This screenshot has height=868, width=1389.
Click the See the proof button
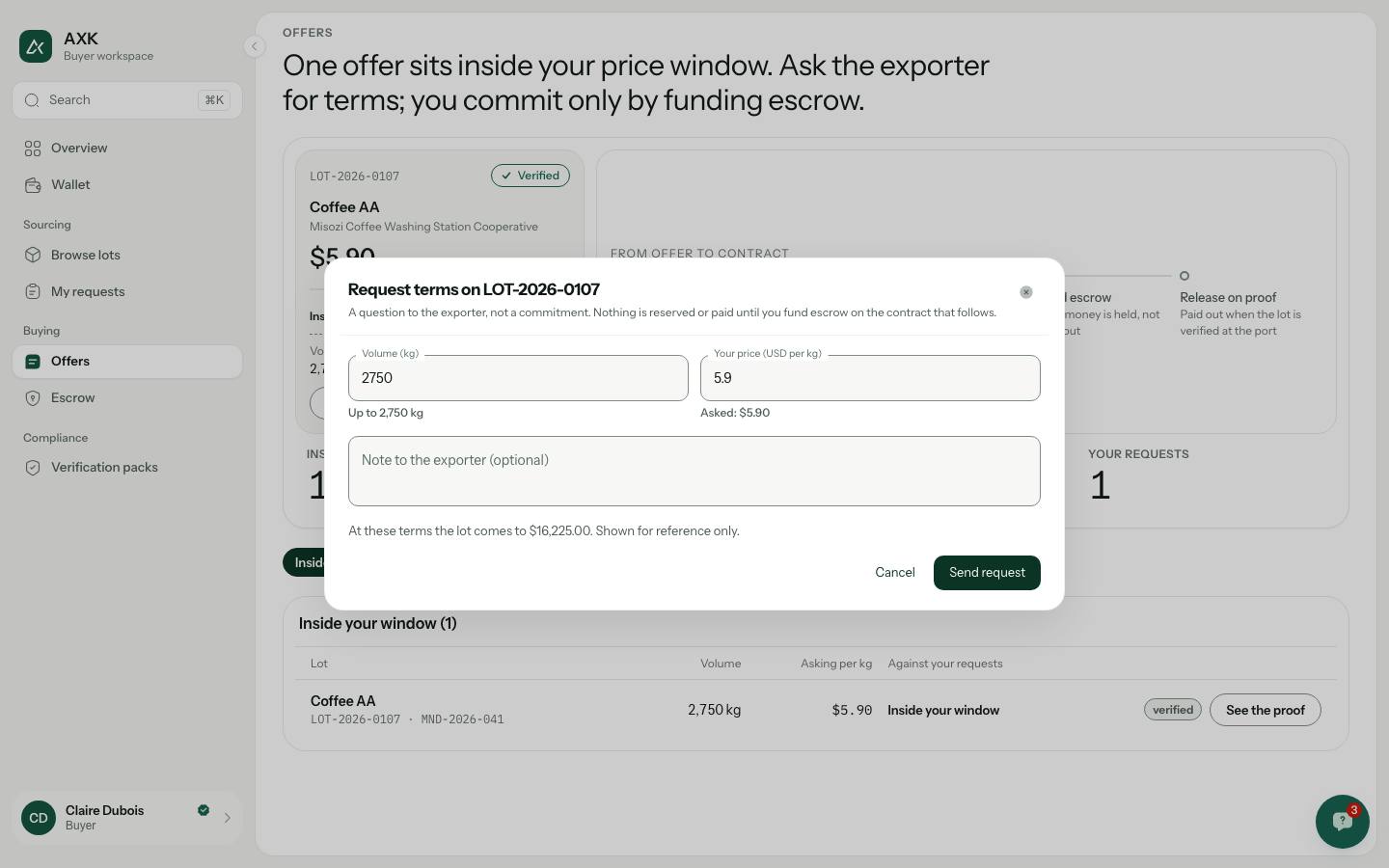tap(1266, 710)
